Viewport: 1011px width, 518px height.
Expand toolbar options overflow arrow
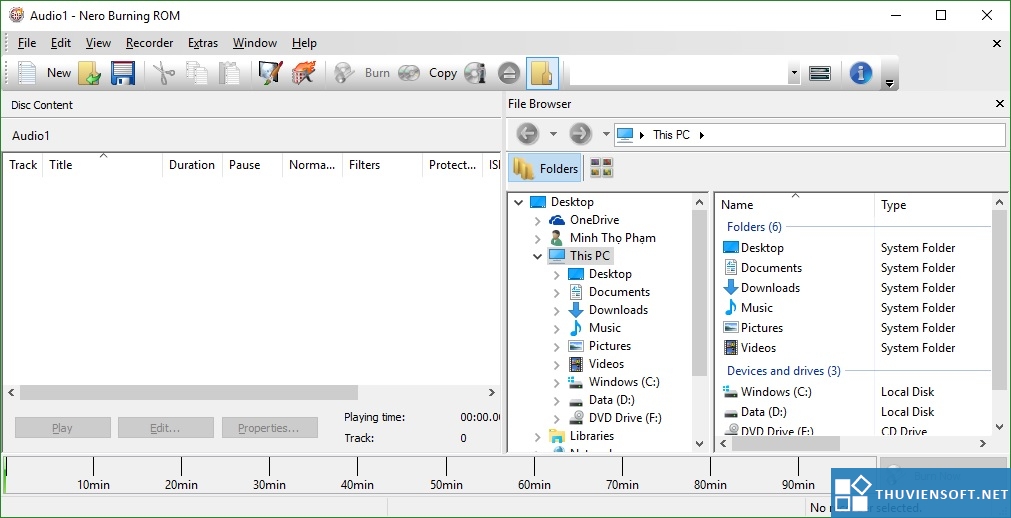pyautogui.click(x=889, y=83)
